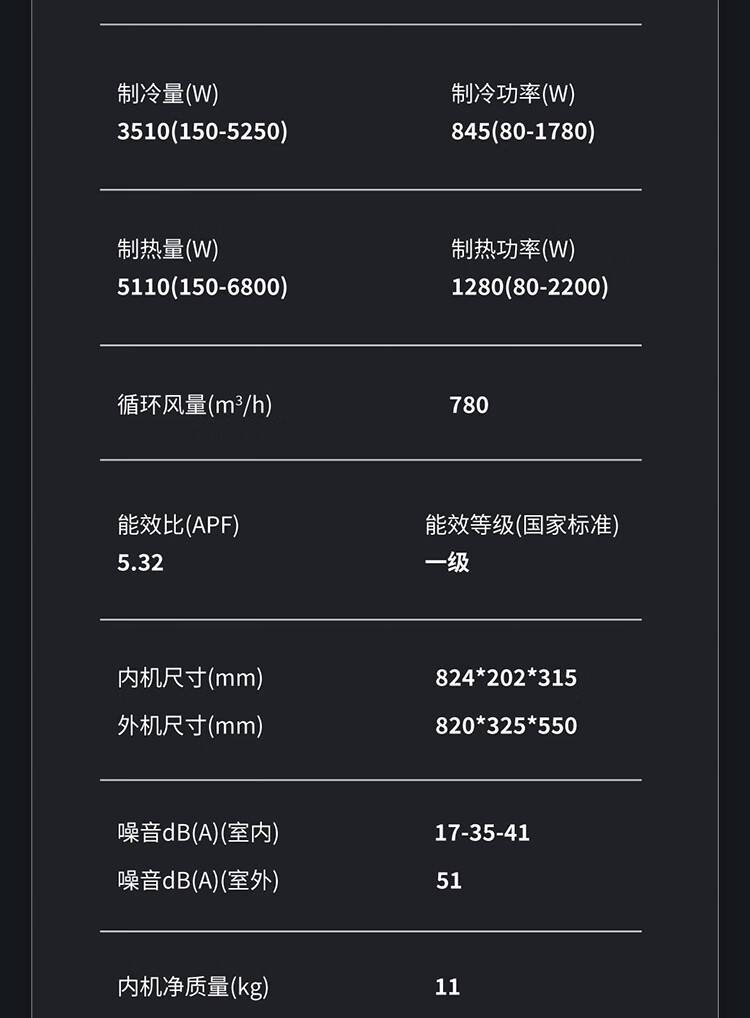Select the 一级 energy grade value
Screen dimensions: 750x1018
(x=446, y=562)
